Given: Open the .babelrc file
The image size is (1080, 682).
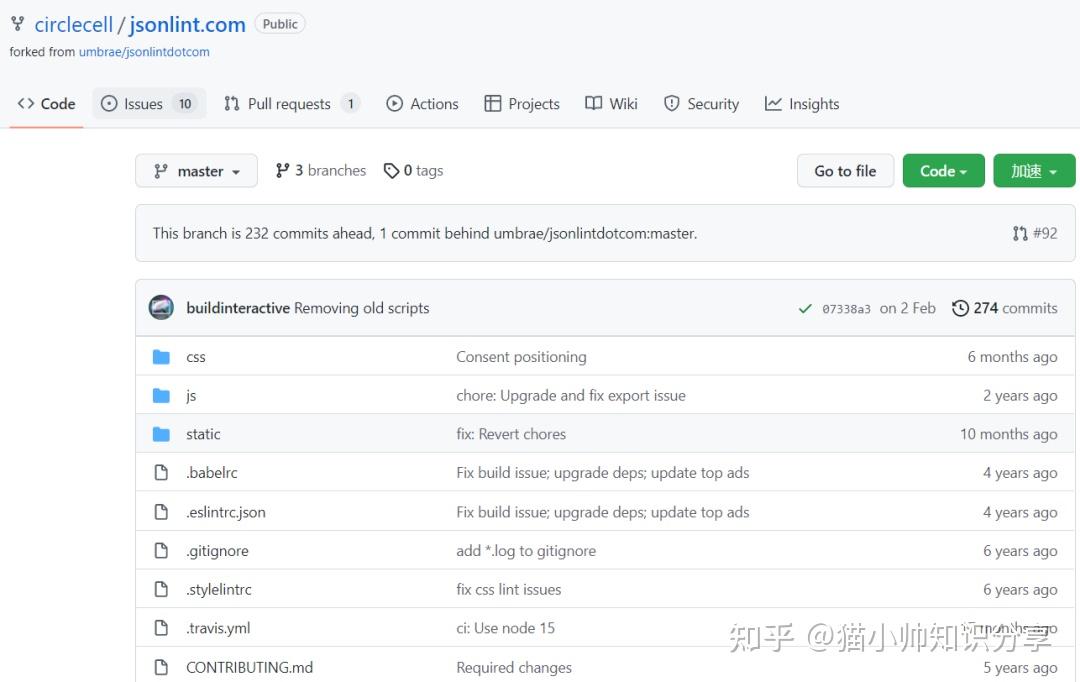Looking at the screenshot, I should pyautogui.click(x=211, y=473).
